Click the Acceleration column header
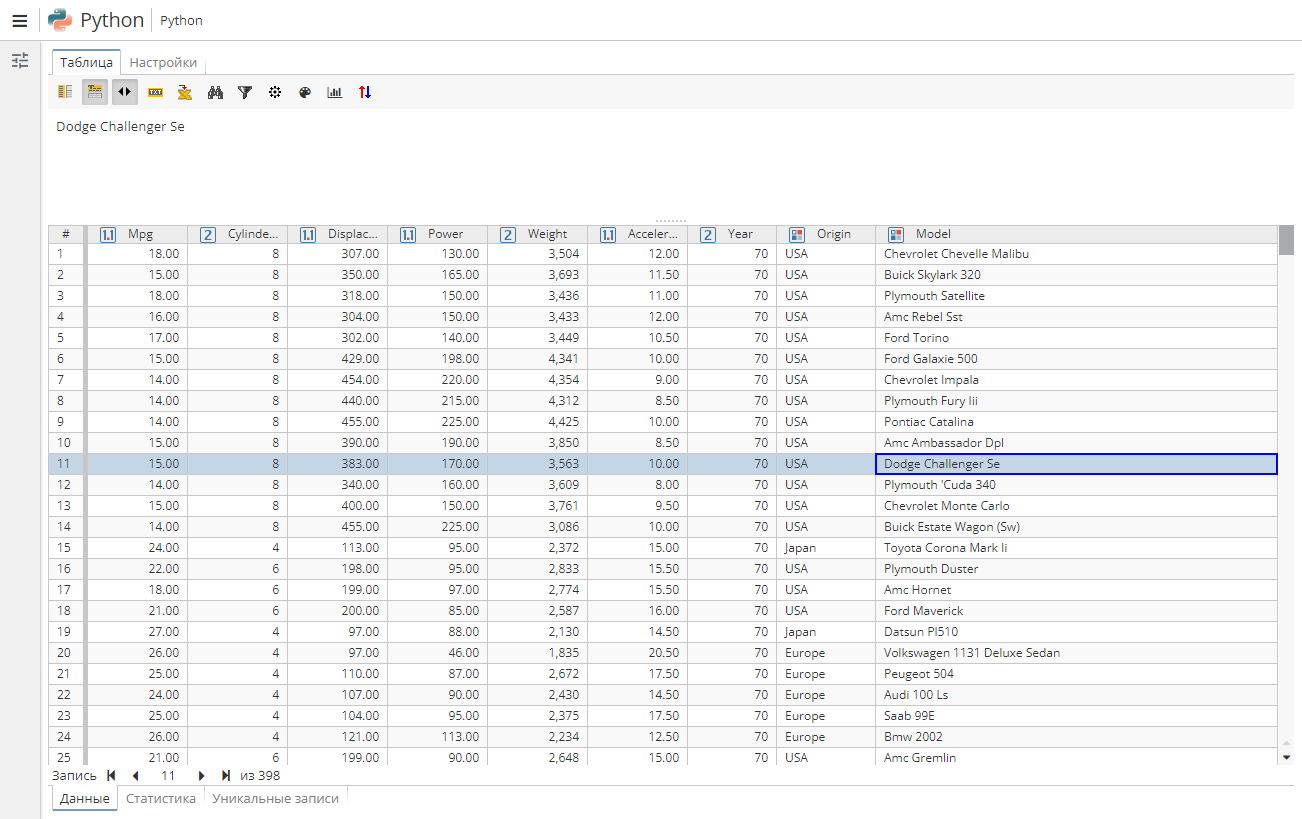Screen dimensions: 1302x819 (x=638, y=234)
